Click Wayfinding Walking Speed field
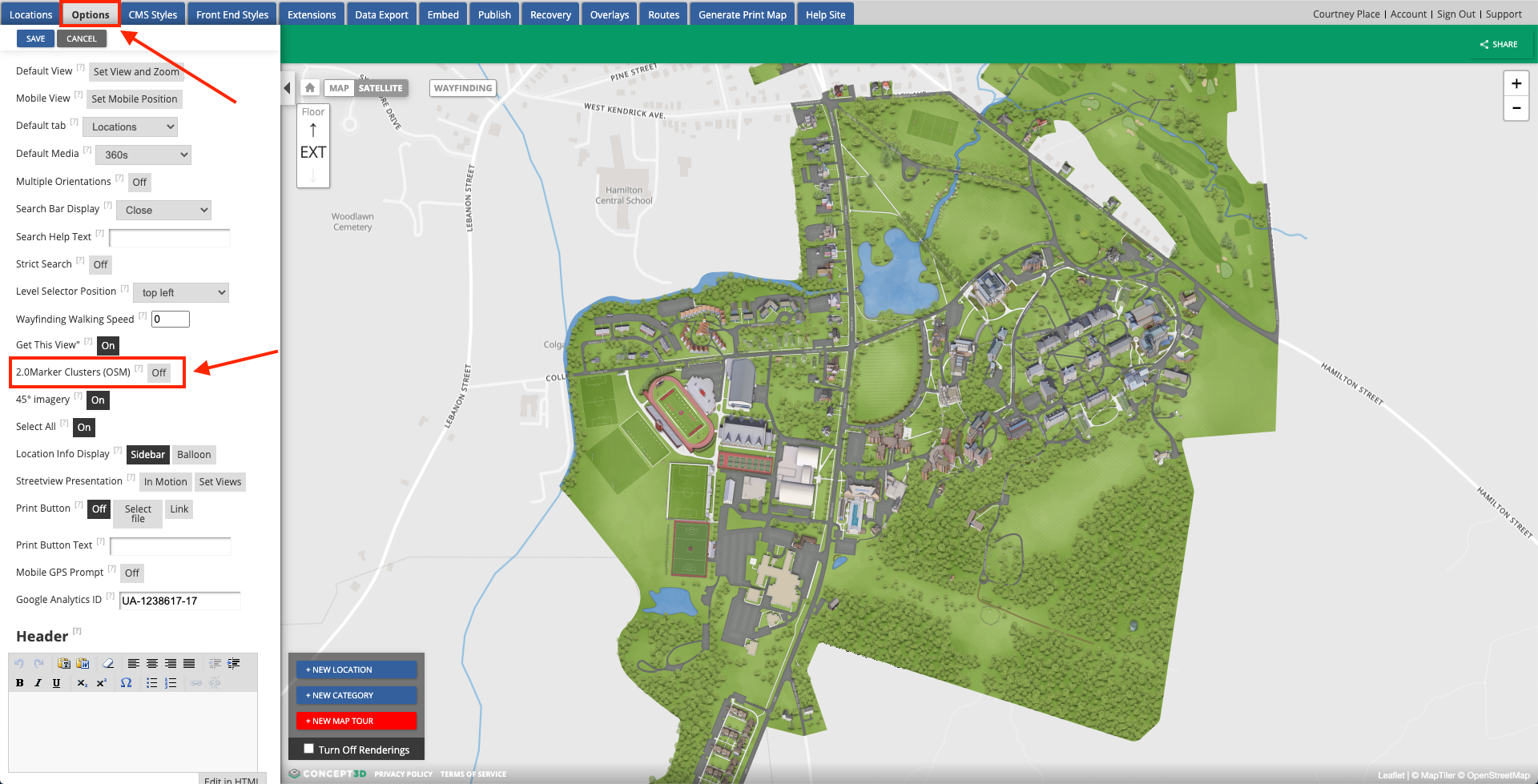Viewport: 1538px width, 784px height. (171, 320)
